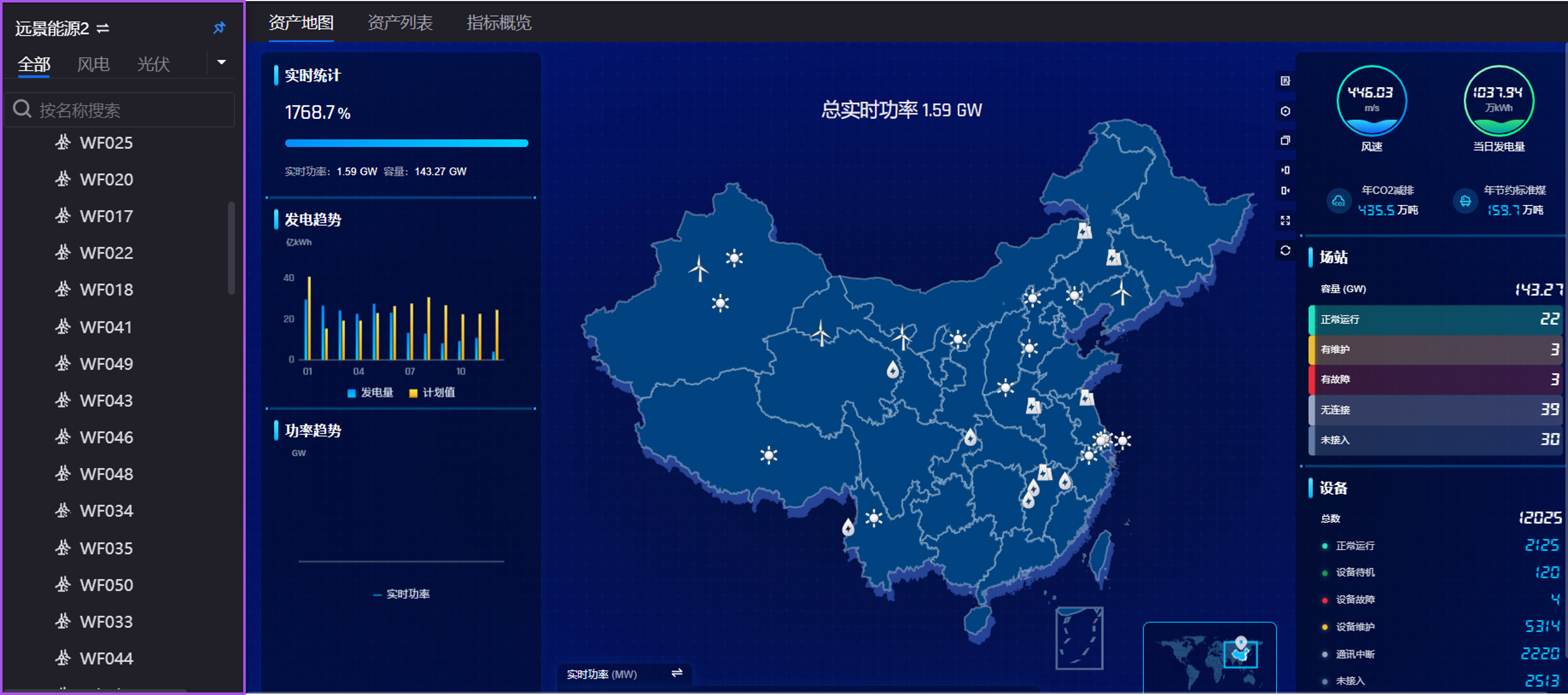
Task: Click the edit note icon on map toolbar
Action: coord(1285,81)
